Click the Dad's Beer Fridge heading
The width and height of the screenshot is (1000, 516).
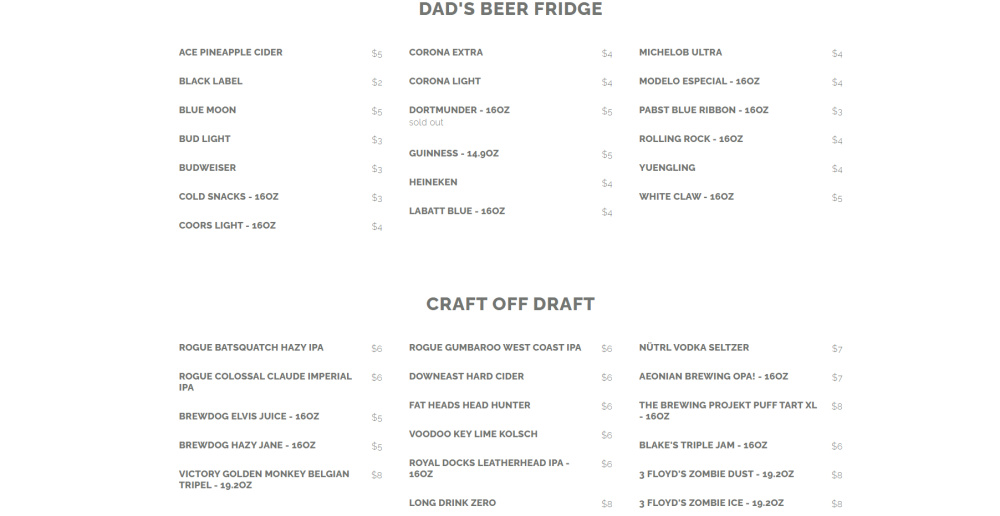pos(510,10)
